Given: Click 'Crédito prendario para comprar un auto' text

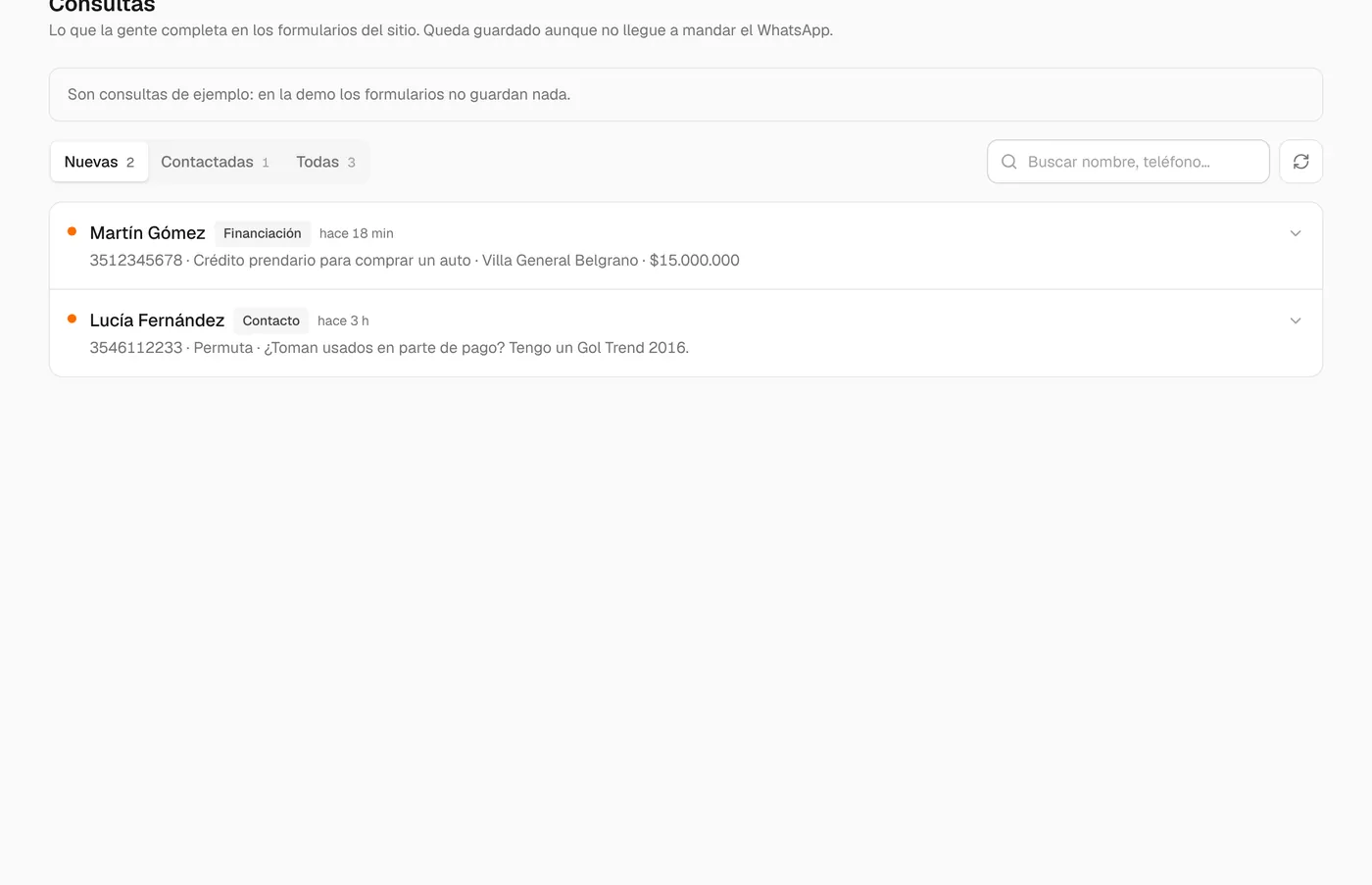Looking at the screenshot, I should pyautogui.click(x=332, y=260).
